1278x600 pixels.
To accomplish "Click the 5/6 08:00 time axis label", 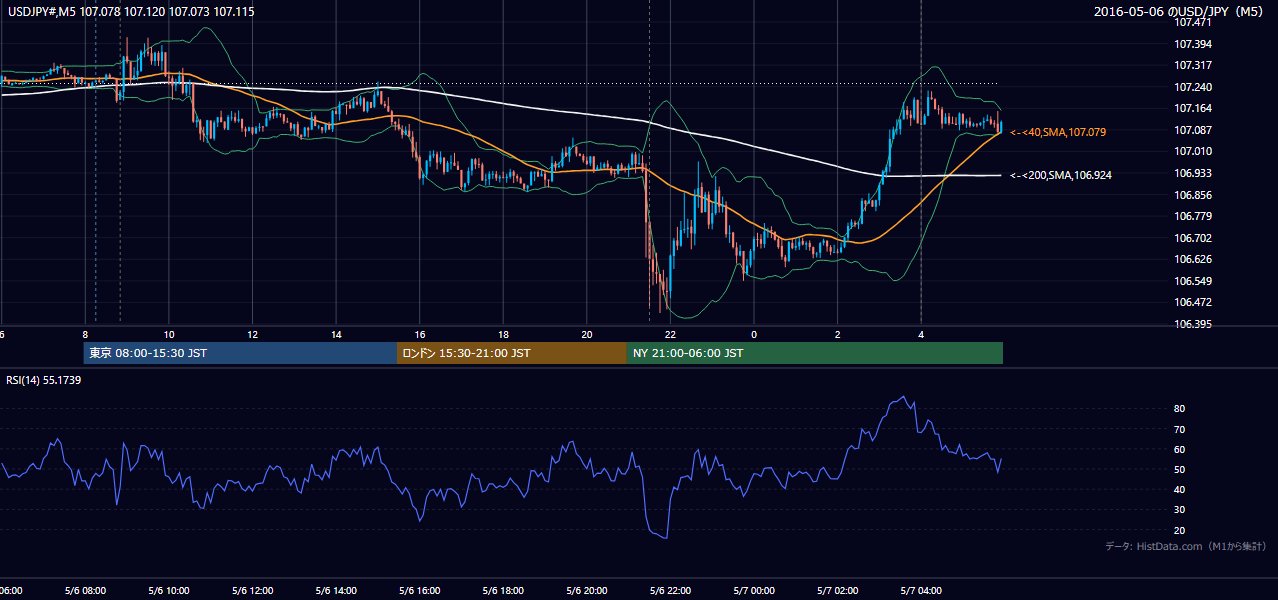I will (x=84, y=591).
